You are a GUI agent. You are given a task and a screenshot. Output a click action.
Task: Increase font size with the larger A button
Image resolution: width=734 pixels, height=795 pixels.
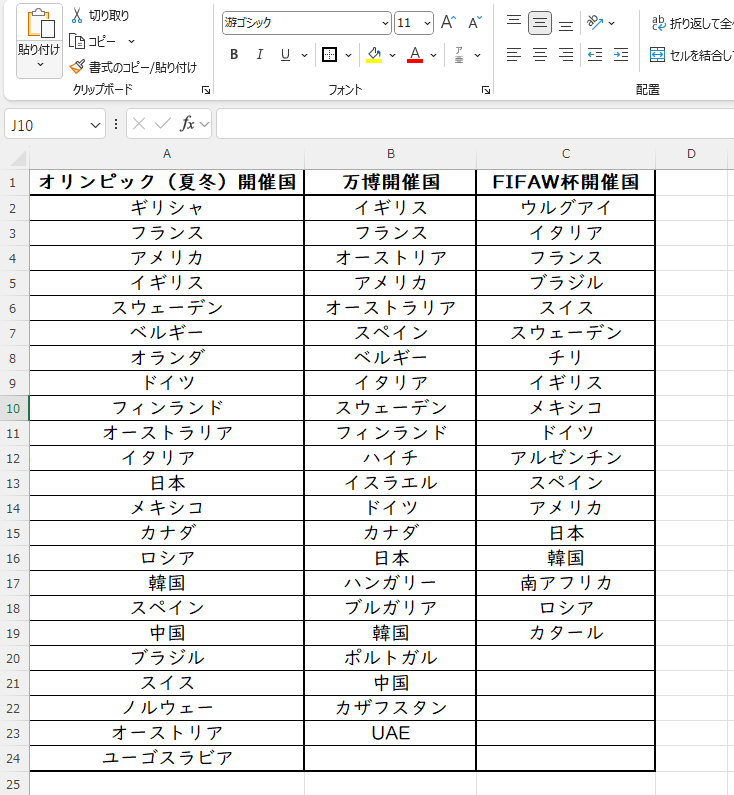point(448,22)
